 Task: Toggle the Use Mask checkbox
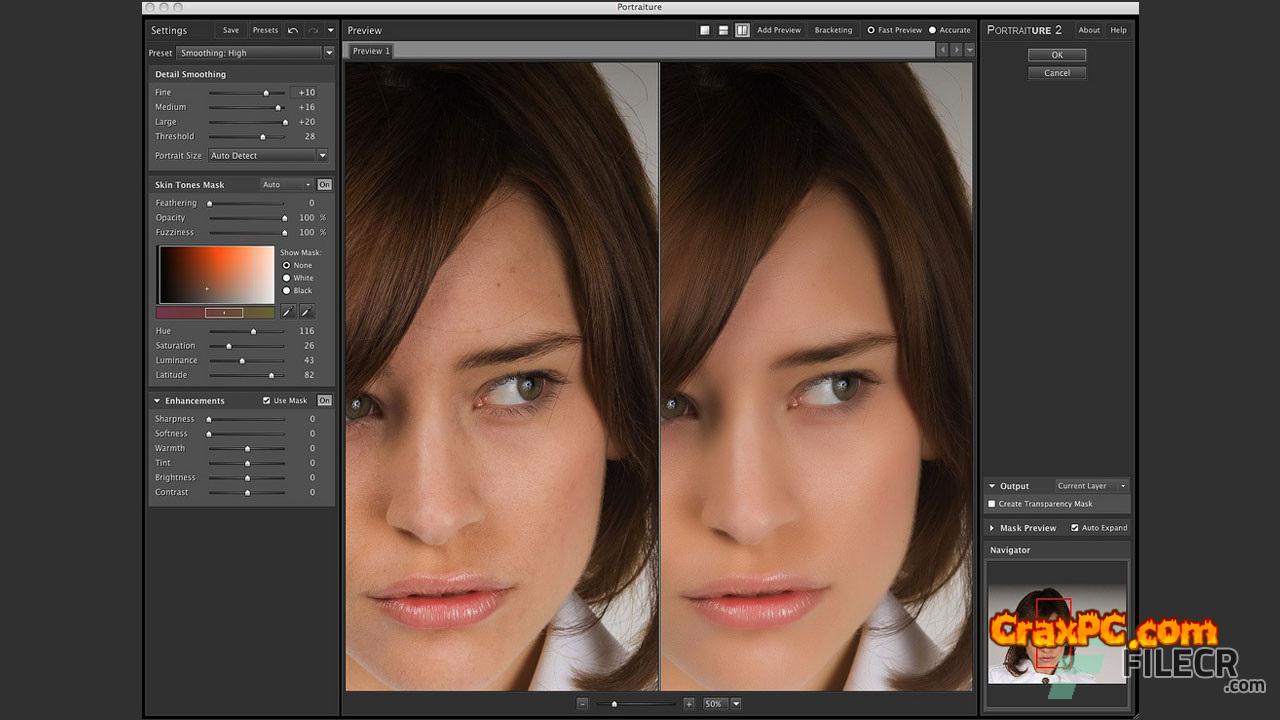267,401
